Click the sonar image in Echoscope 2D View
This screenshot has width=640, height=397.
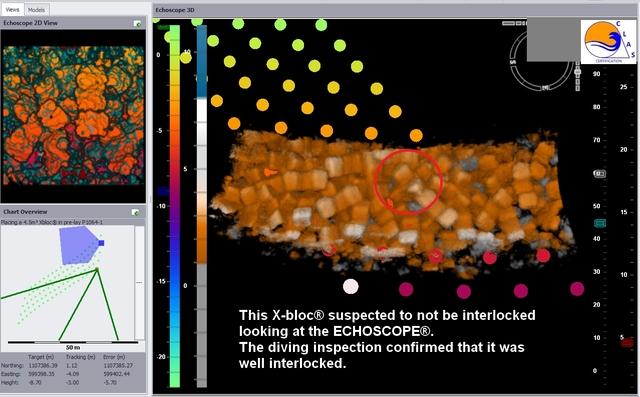73,115
